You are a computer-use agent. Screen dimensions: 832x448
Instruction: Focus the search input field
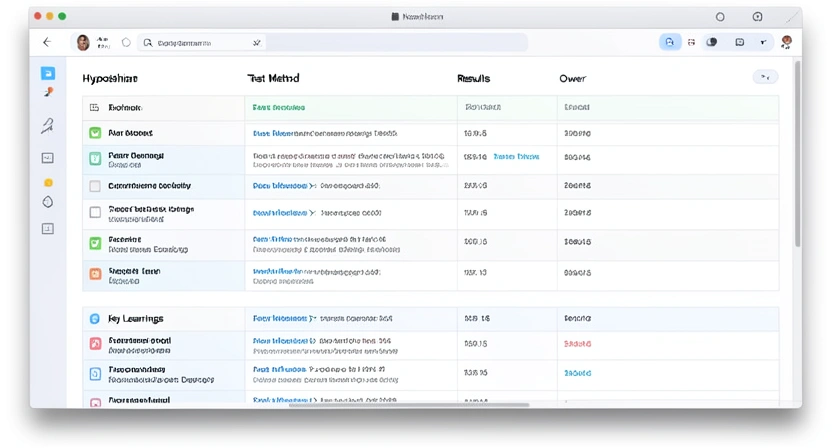coord(202,43)
